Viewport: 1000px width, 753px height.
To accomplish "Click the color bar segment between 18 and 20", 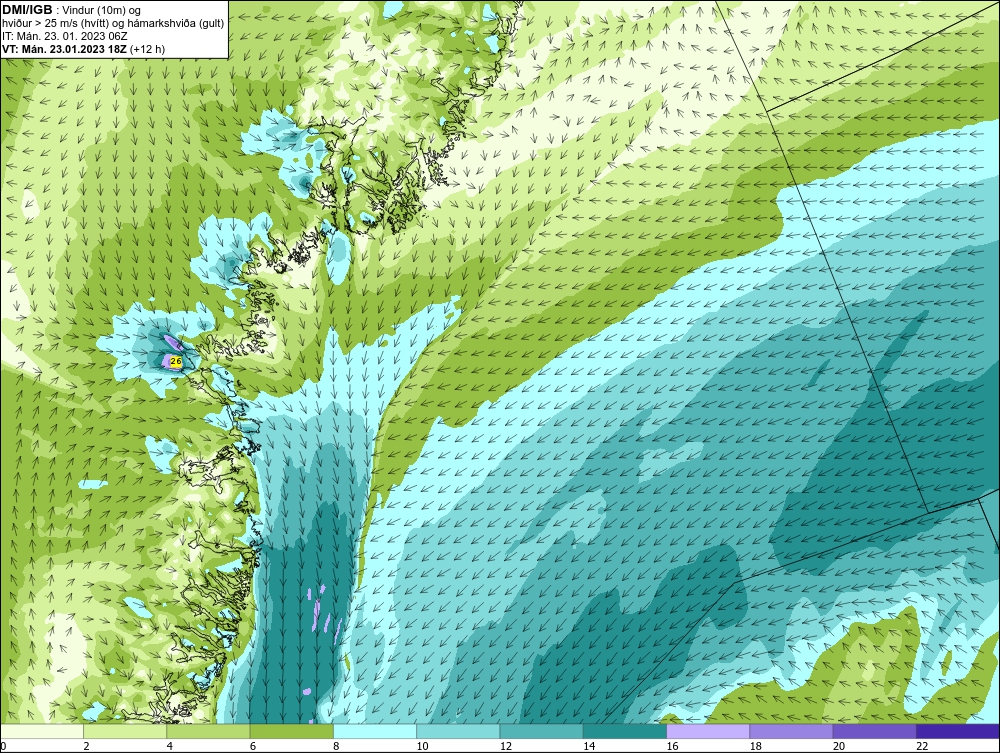I will pos(791,731).
